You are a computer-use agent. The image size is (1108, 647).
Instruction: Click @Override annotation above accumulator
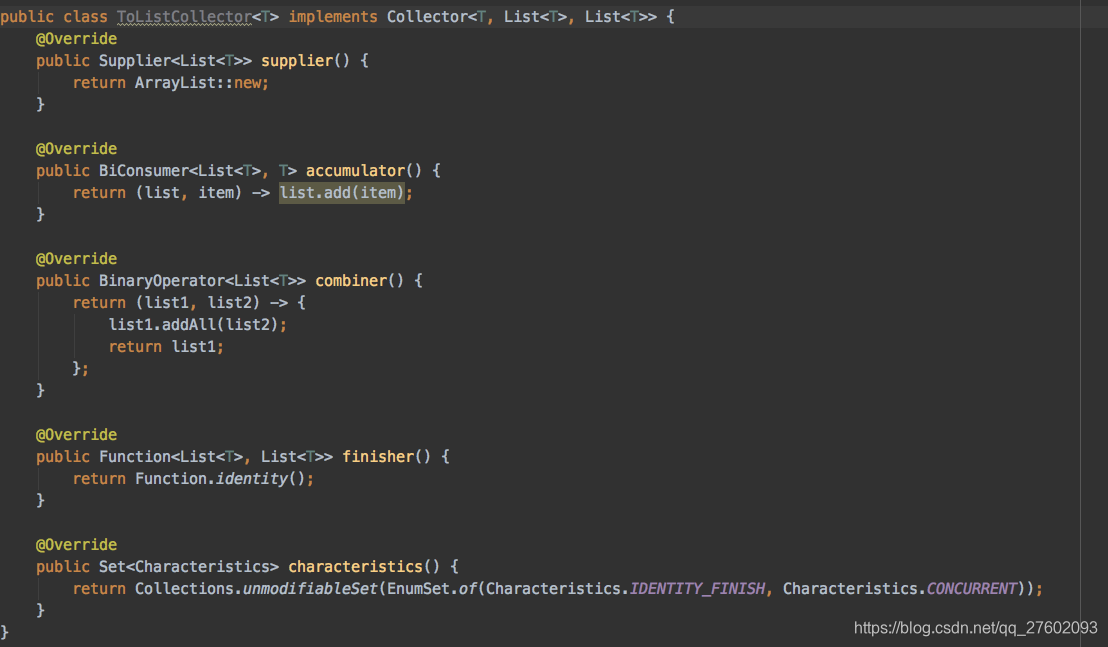pyautogui.click(x=76, y=148)
